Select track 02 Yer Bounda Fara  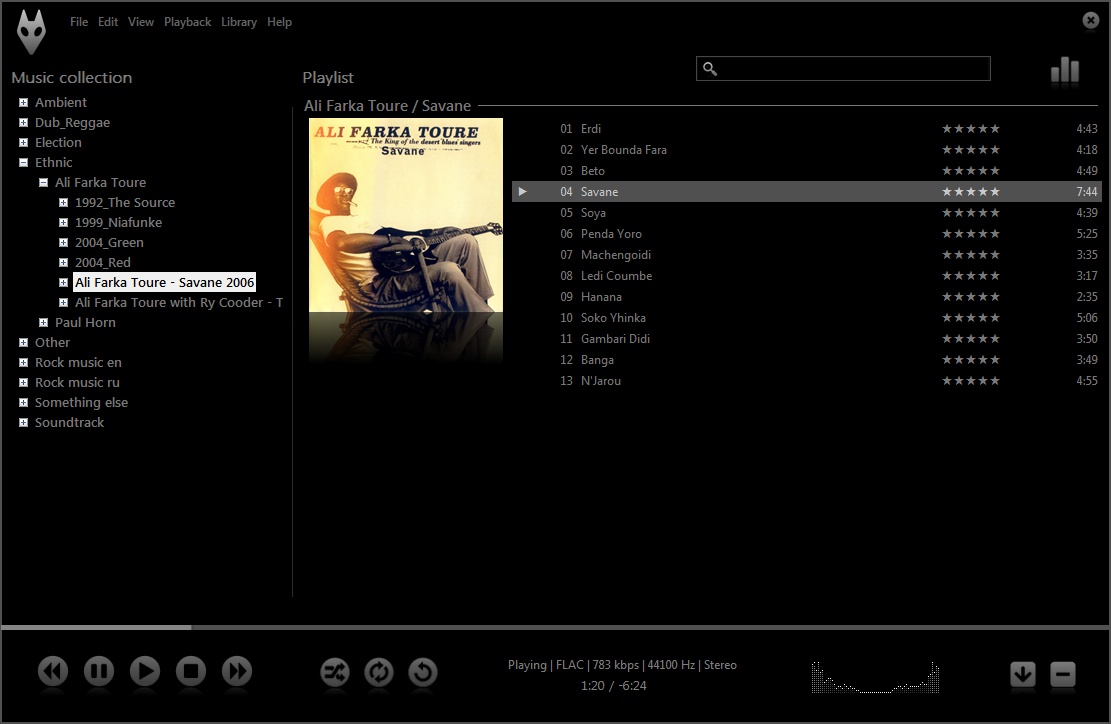pos(805,149)
